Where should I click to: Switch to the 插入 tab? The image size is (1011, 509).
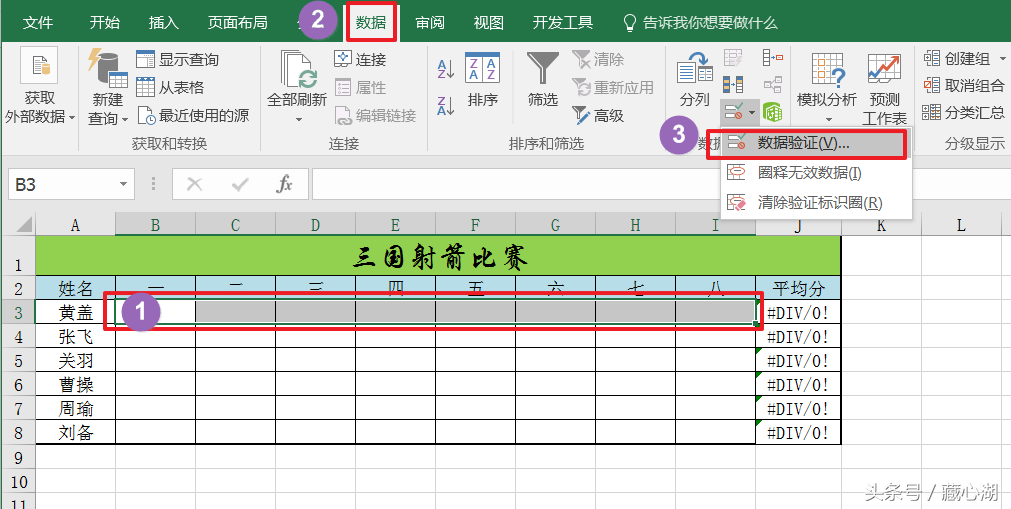coord(164,23)
